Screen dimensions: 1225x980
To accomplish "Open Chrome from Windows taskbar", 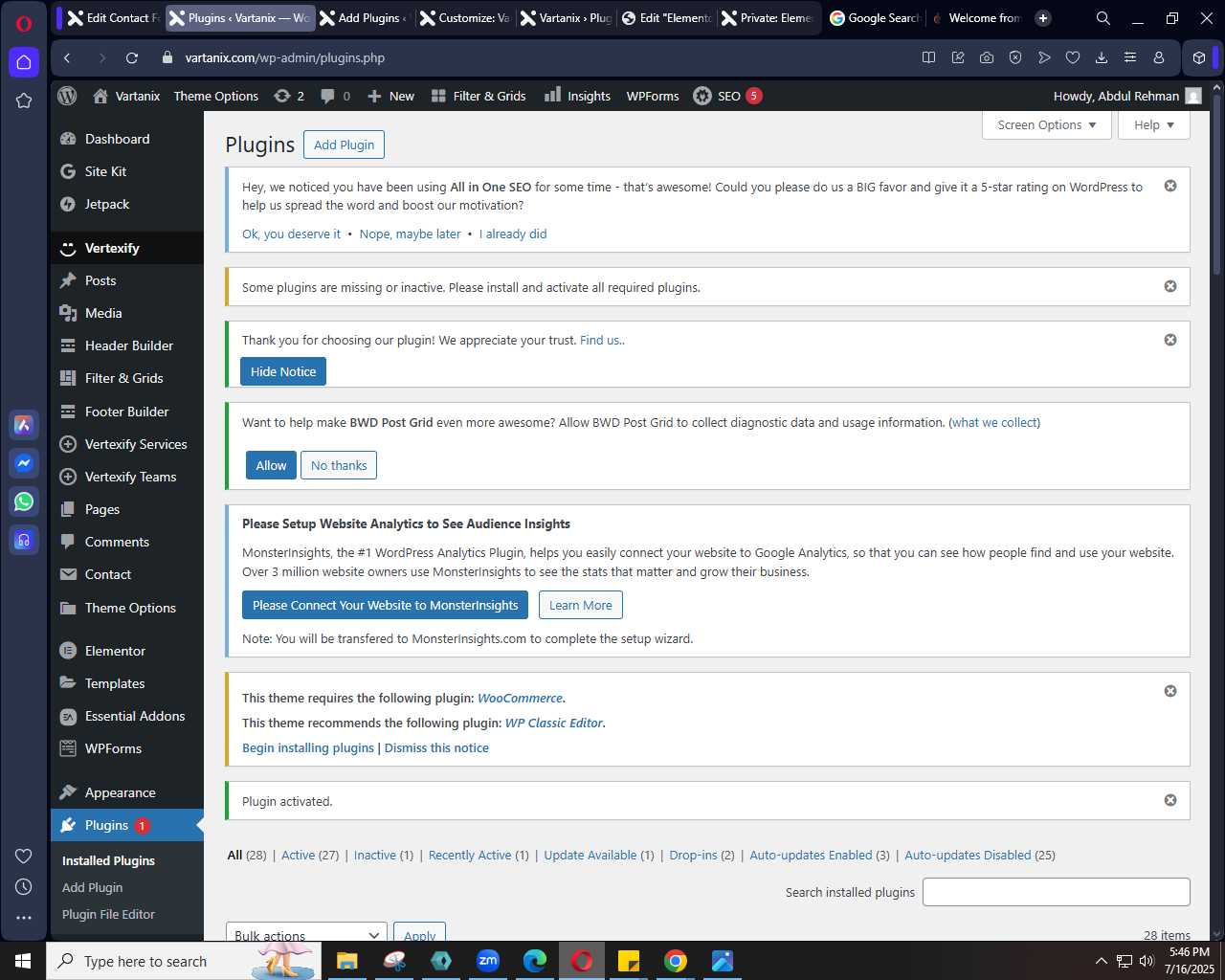I will point(676,961).
